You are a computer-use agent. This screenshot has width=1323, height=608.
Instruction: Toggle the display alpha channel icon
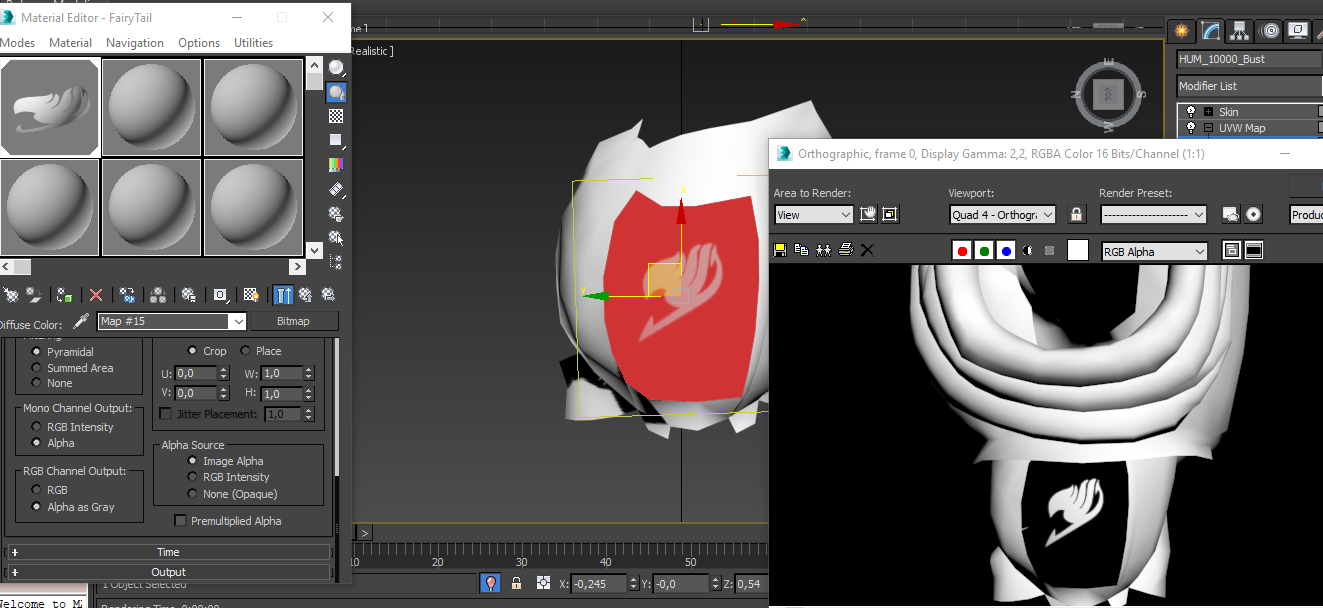click(x=1028, y=251)
